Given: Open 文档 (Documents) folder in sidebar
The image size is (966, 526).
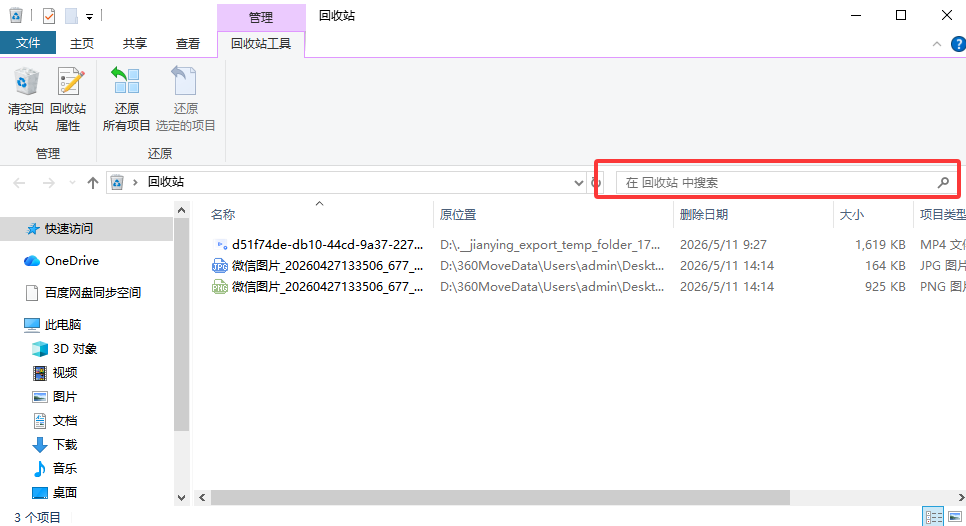Looking at the screenshot, I should coord(65,421).
